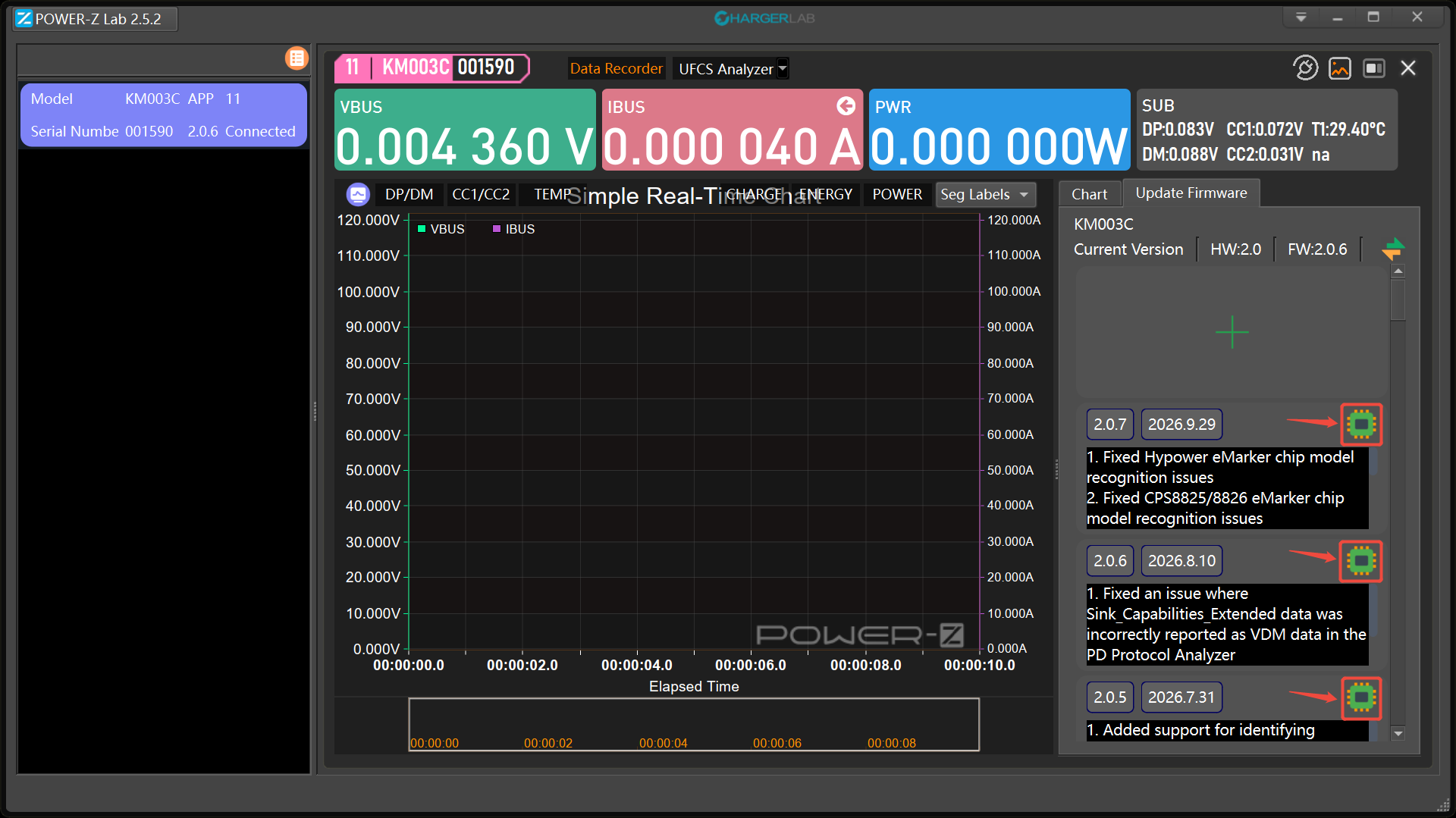Flash firmware 2.0.7 via chip icon
The height and width of the screenshot is (818, 1456).
pyautogui.click(x=1361, y=425)
